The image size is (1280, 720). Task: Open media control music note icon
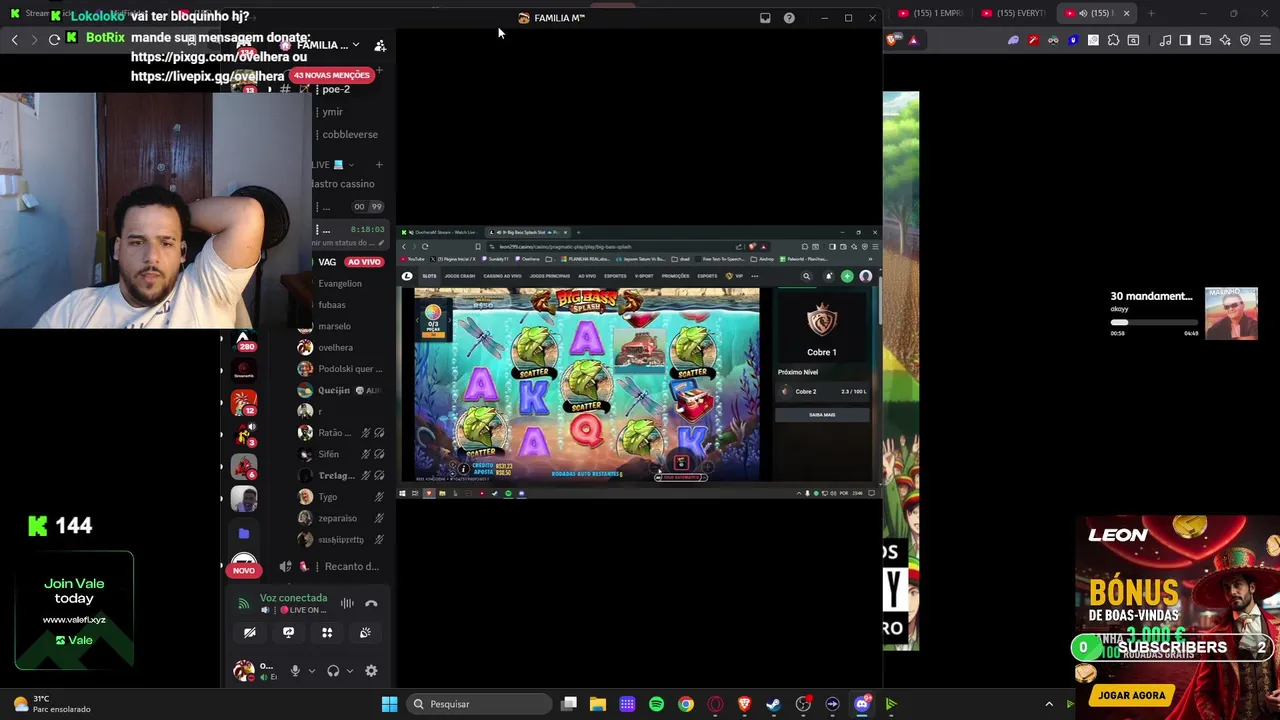(x=1165, y=40)
